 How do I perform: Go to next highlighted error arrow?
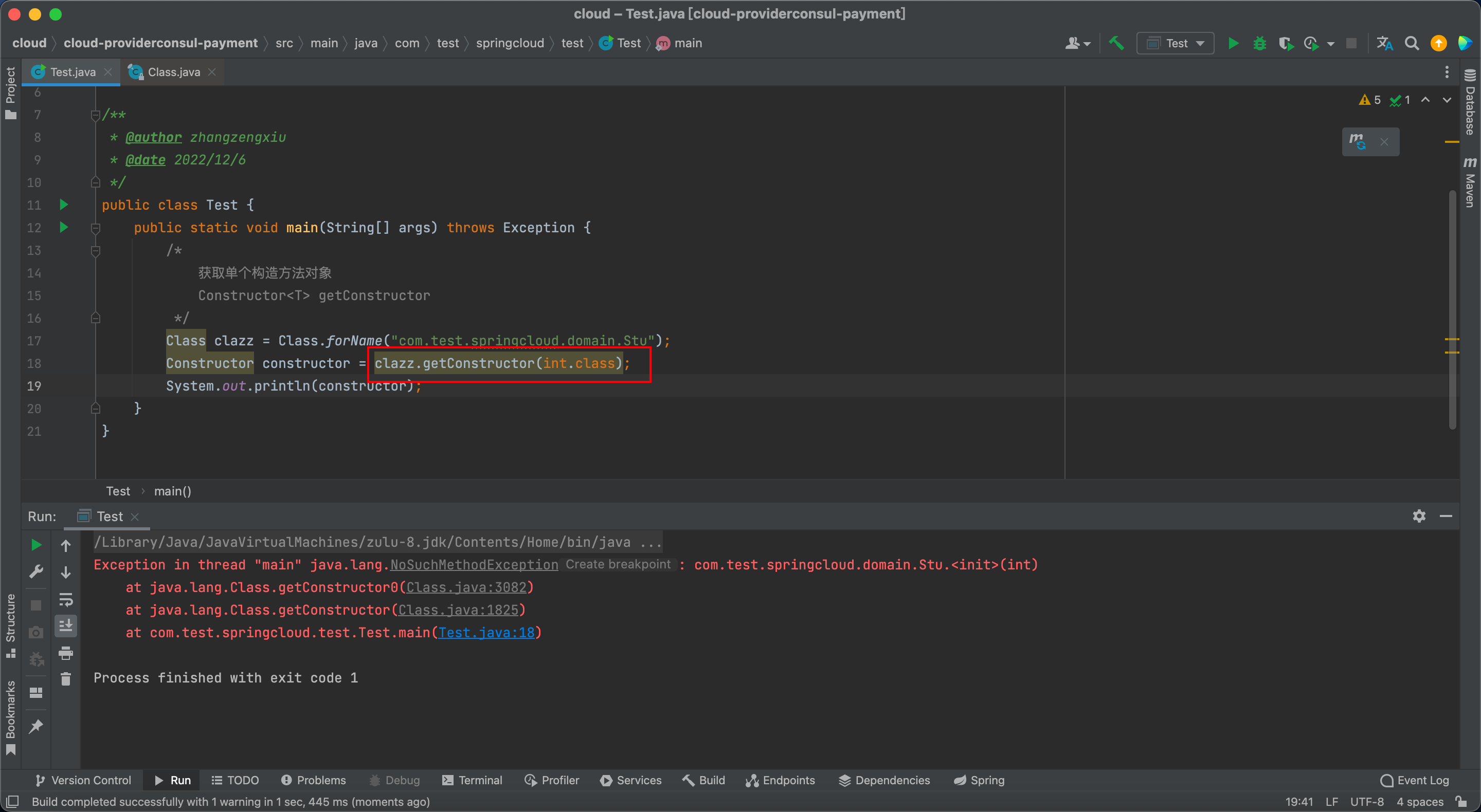(x=1447, y=100)
